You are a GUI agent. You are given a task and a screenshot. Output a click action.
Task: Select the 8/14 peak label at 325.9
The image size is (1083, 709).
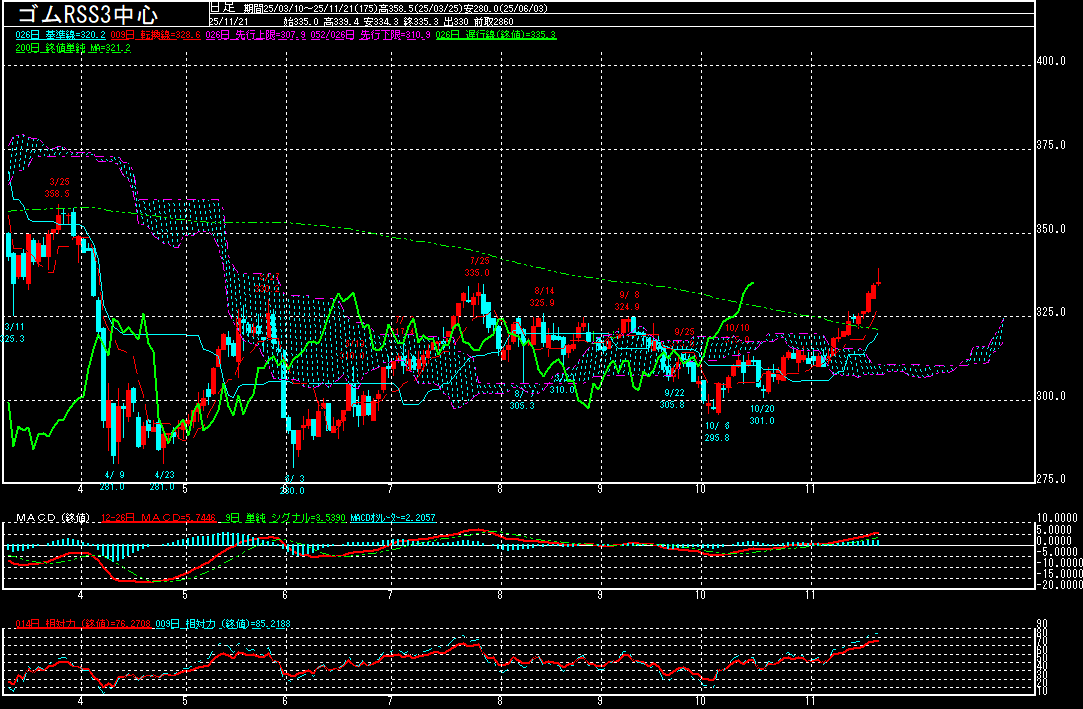[541, 296]
